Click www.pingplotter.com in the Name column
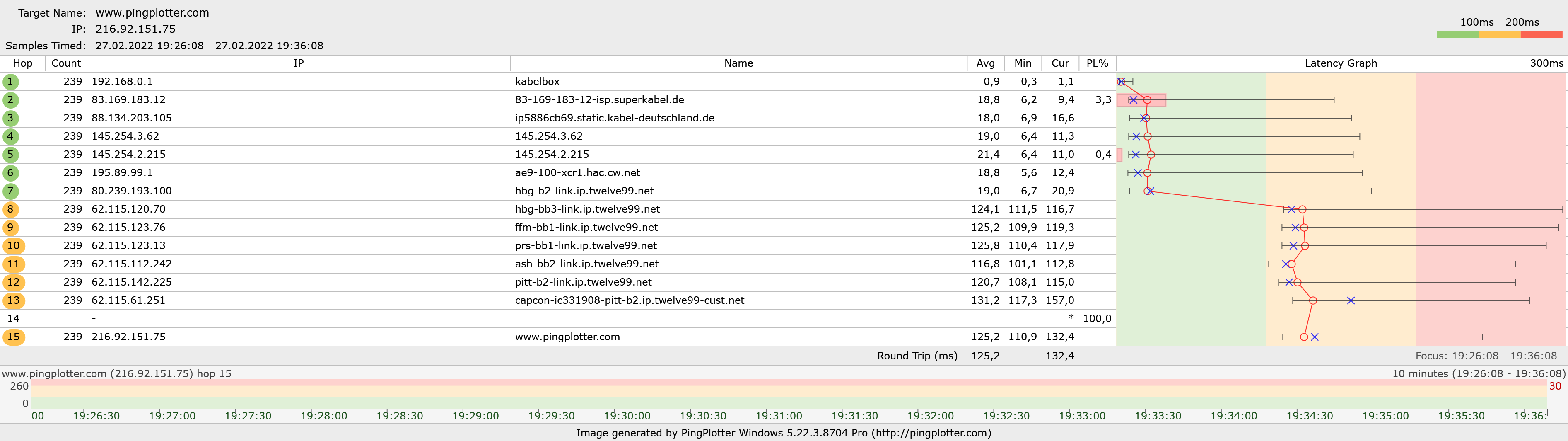 click(x=567, y=337)
